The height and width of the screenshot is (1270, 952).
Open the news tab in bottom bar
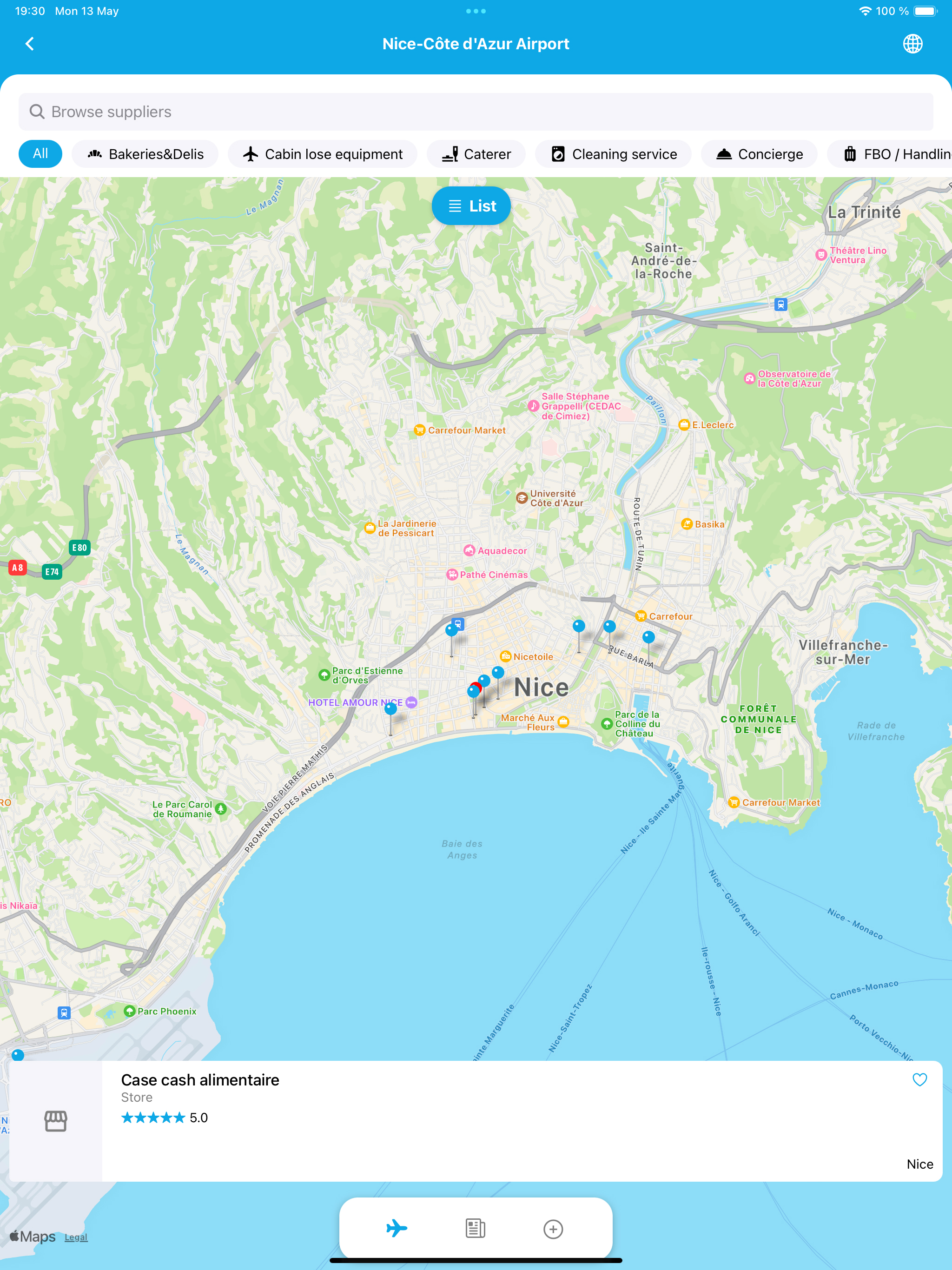476,1228
